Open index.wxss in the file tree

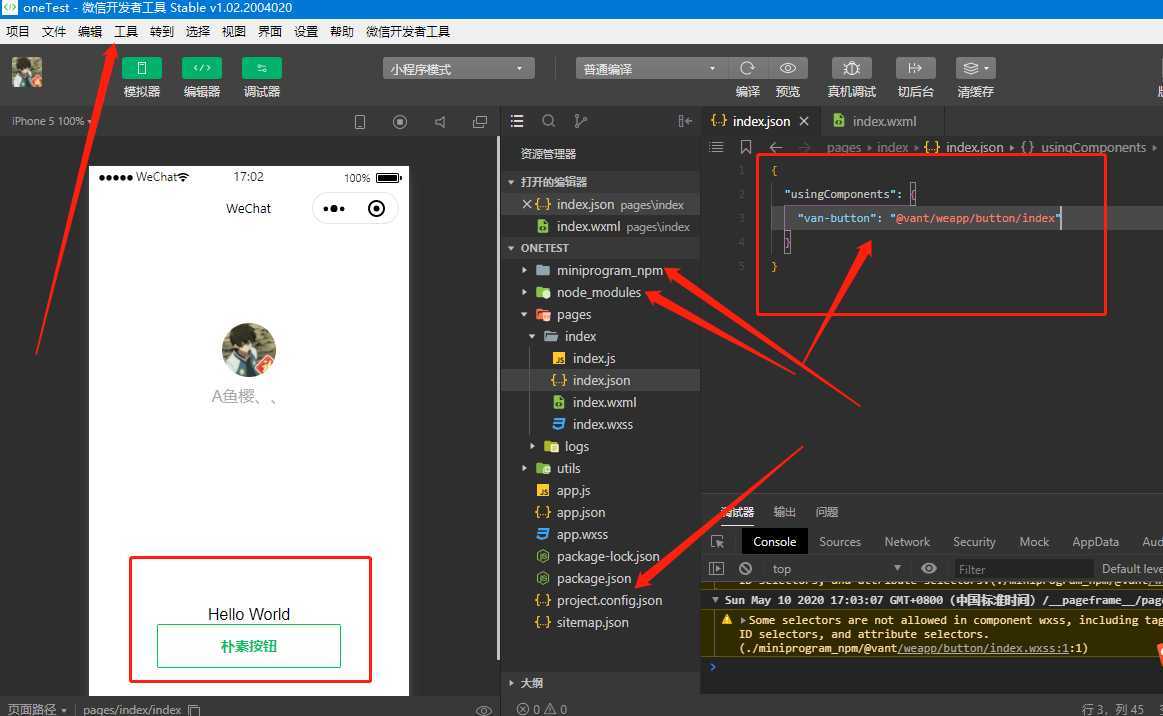point(601,424)
